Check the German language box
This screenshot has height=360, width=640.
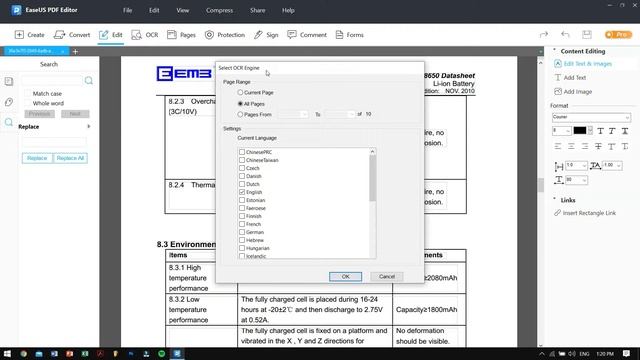[242, 232]
